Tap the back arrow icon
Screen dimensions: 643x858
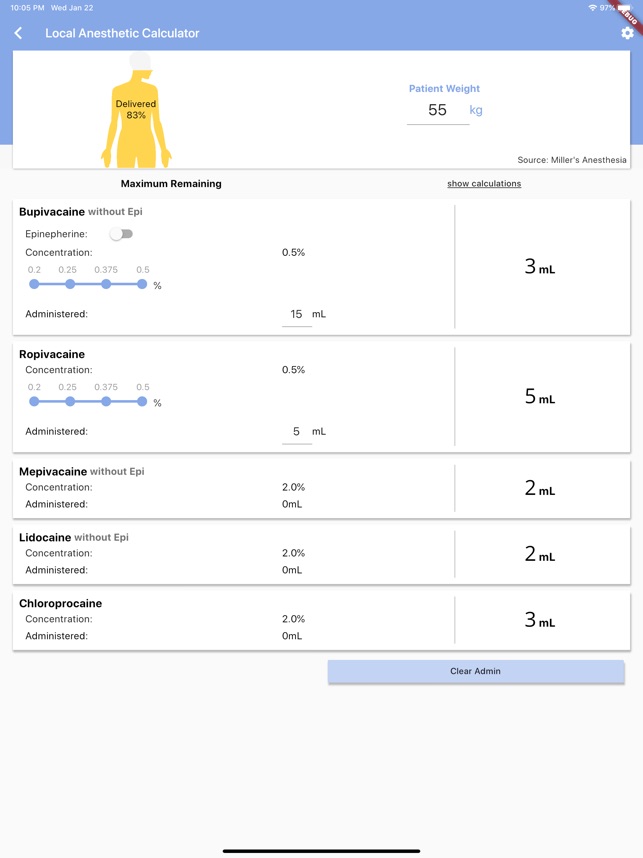[x=19, y=33]
